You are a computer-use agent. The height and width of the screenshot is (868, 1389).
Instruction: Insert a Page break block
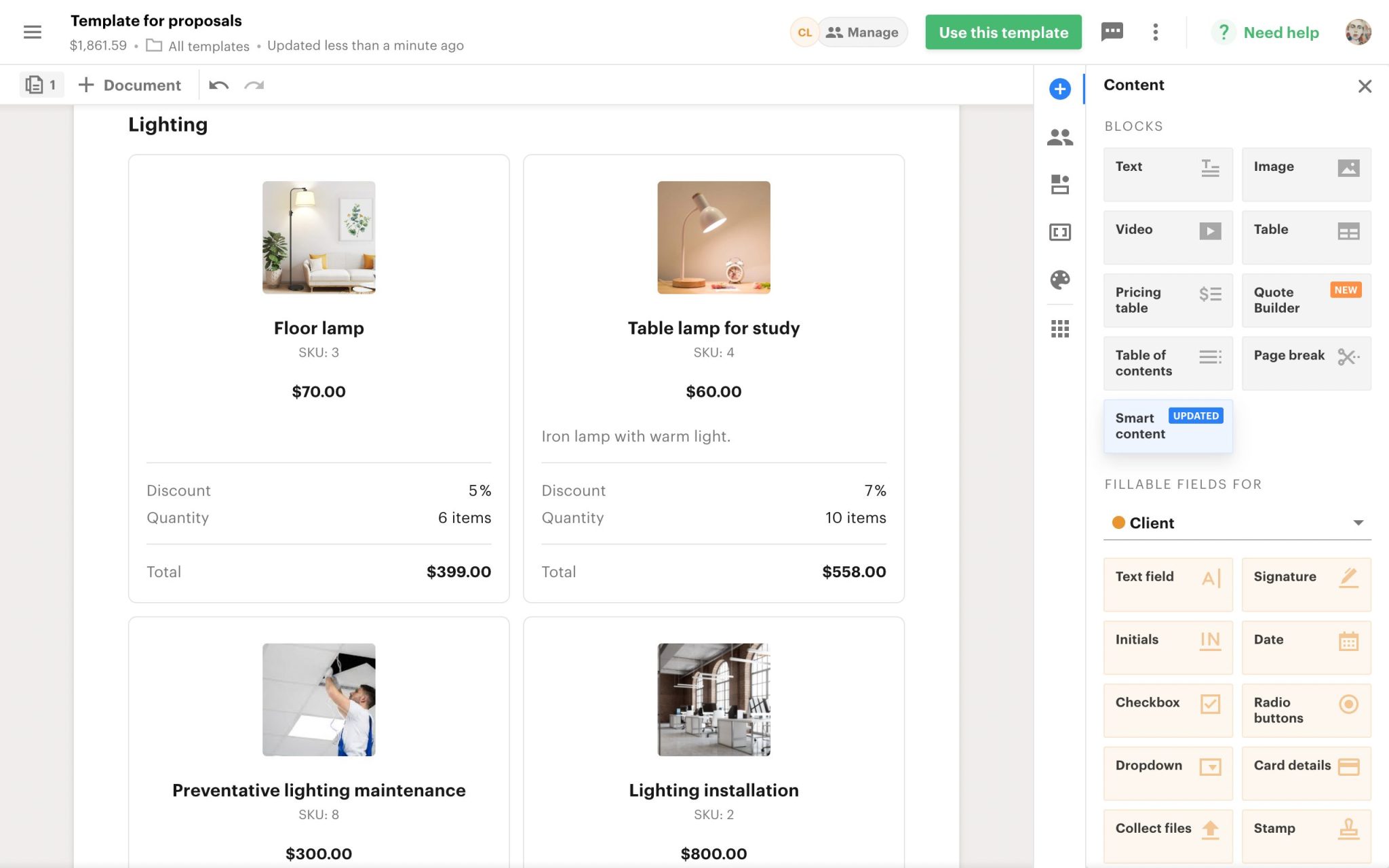[x=1306, y=363]
